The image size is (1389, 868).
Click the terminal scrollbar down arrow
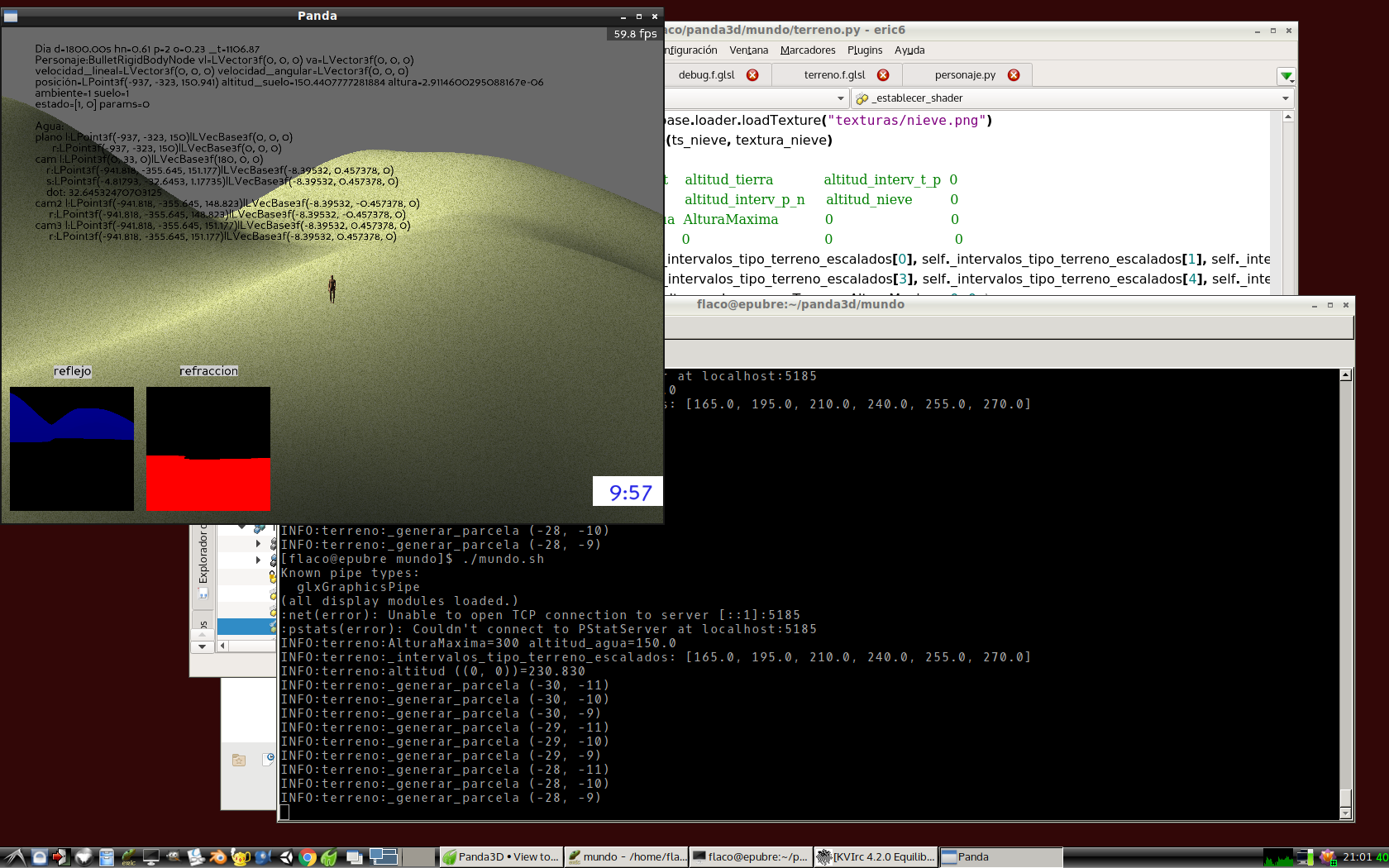pyautogui.click(x=1345, y=813)
